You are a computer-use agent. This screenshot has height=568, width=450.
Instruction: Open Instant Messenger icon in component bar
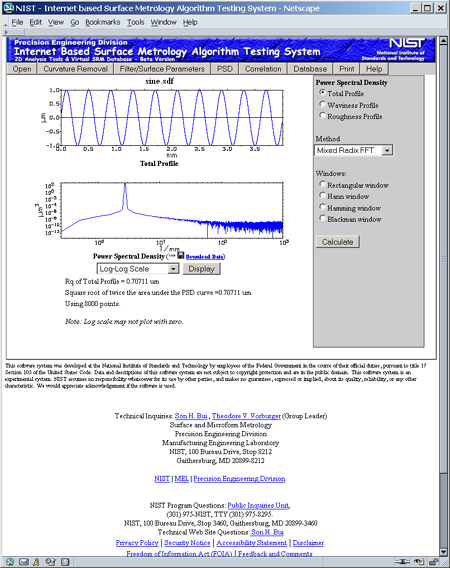point(36,562)
